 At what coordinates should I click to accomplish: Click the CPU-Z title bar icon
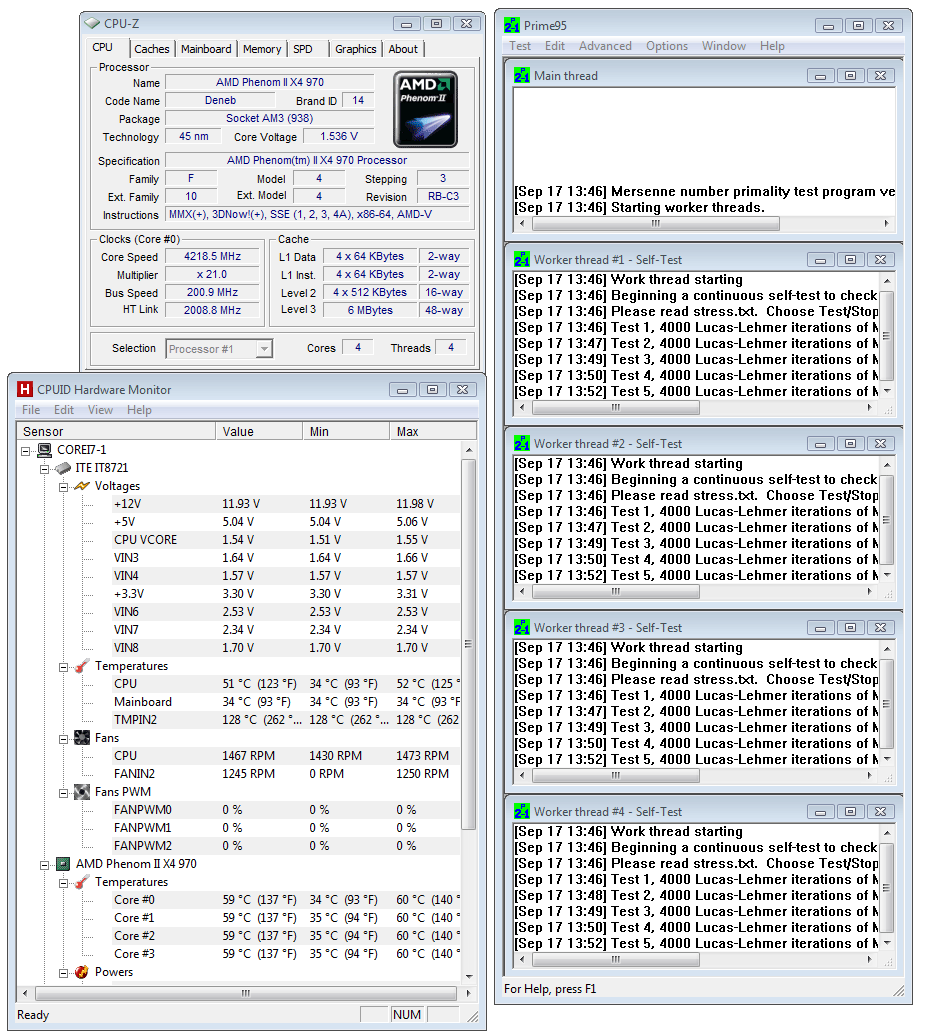[x=93, y=23]
